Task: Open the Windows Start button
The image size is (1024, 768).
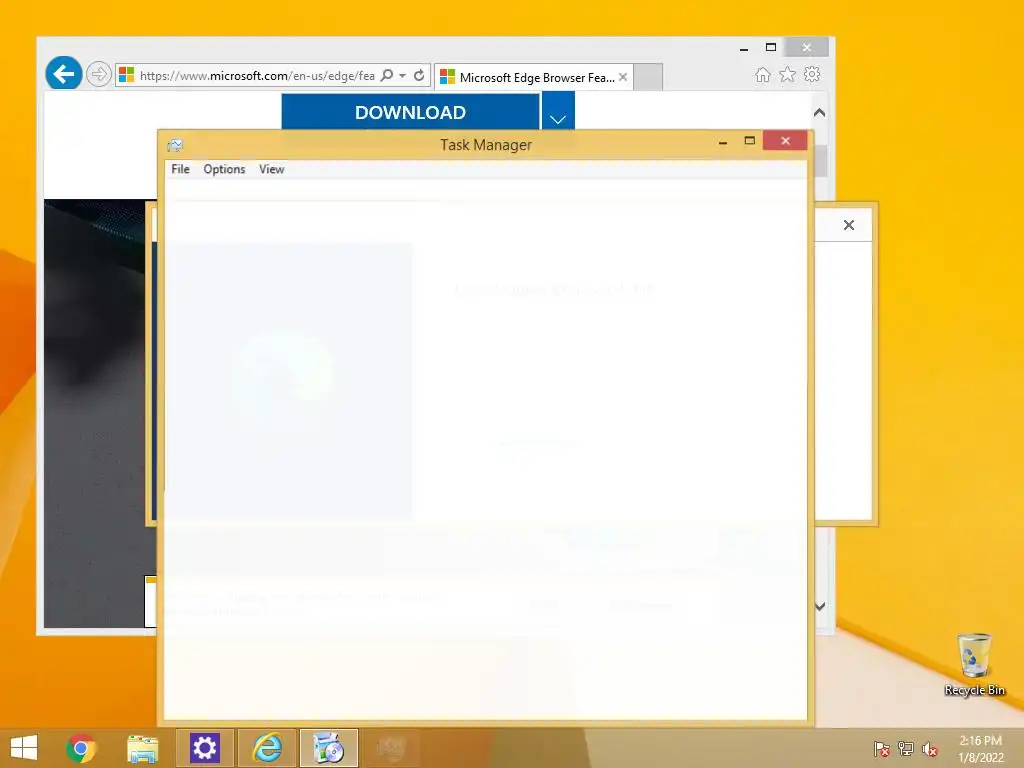Action: pos(24,748)
